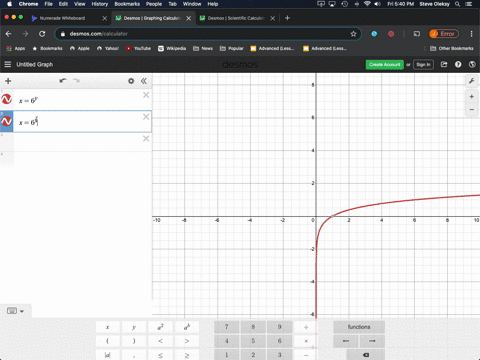Delete the first expression x=6^y

[146, 95]
